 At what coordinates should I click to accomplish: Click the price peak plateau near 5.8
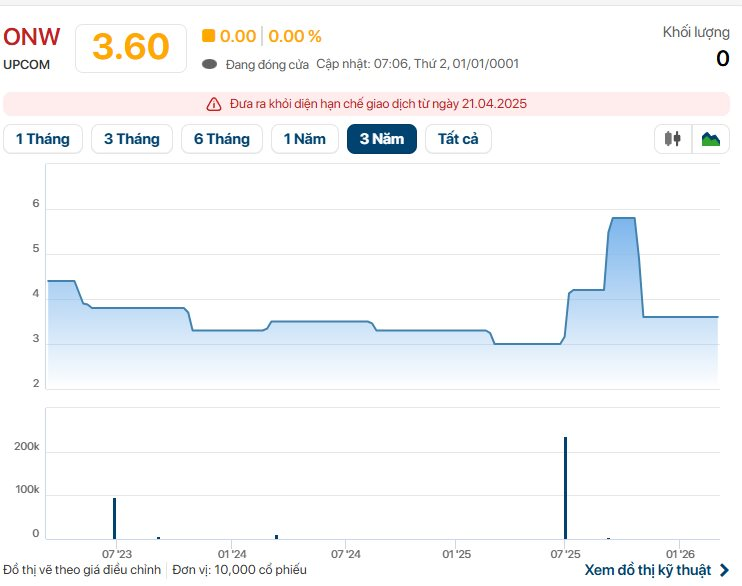coord(624,218)
